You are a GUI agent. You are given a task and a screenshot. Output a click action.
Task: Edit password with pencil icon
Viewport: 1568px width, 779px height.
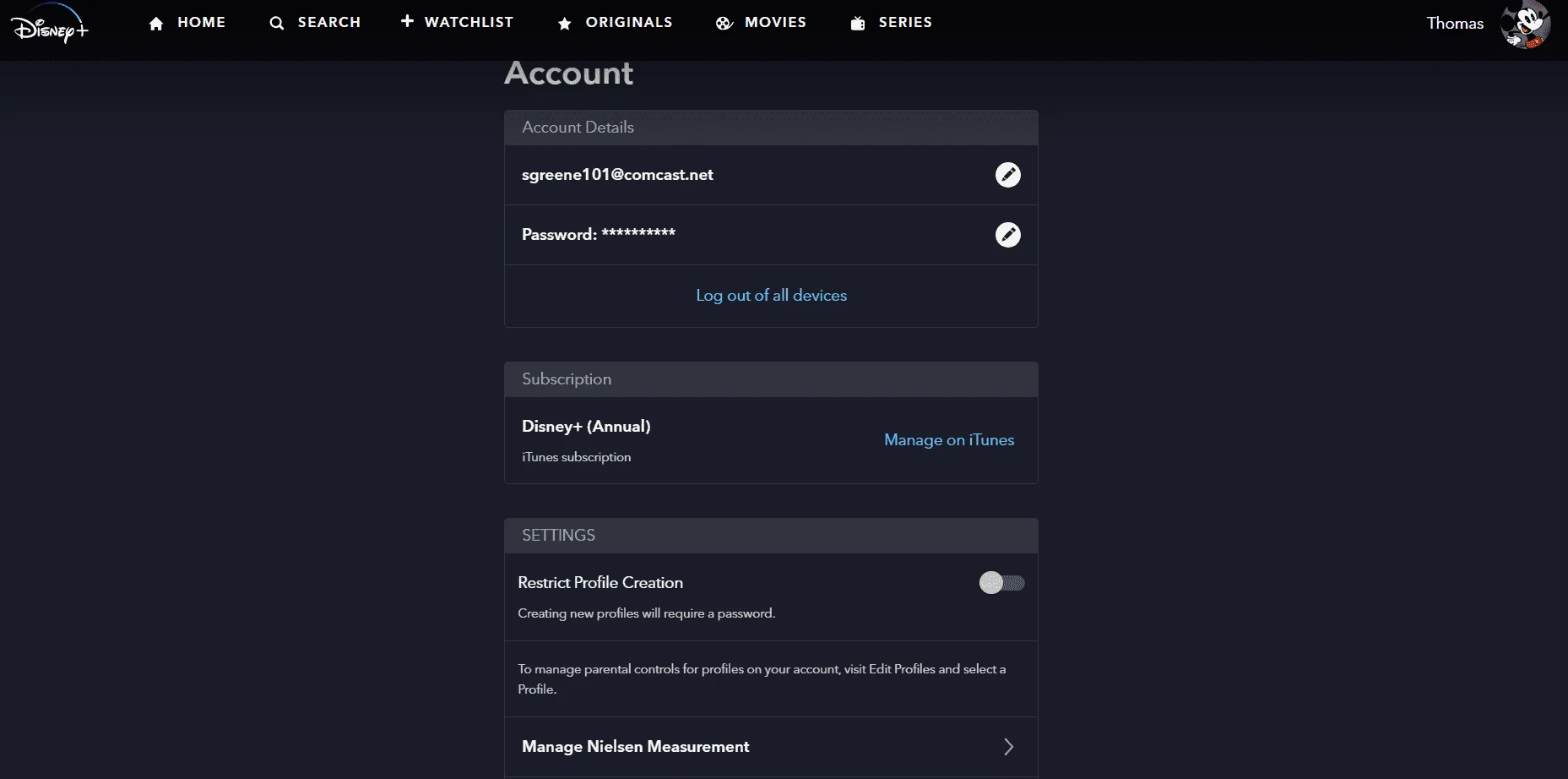pos(1007,235)
